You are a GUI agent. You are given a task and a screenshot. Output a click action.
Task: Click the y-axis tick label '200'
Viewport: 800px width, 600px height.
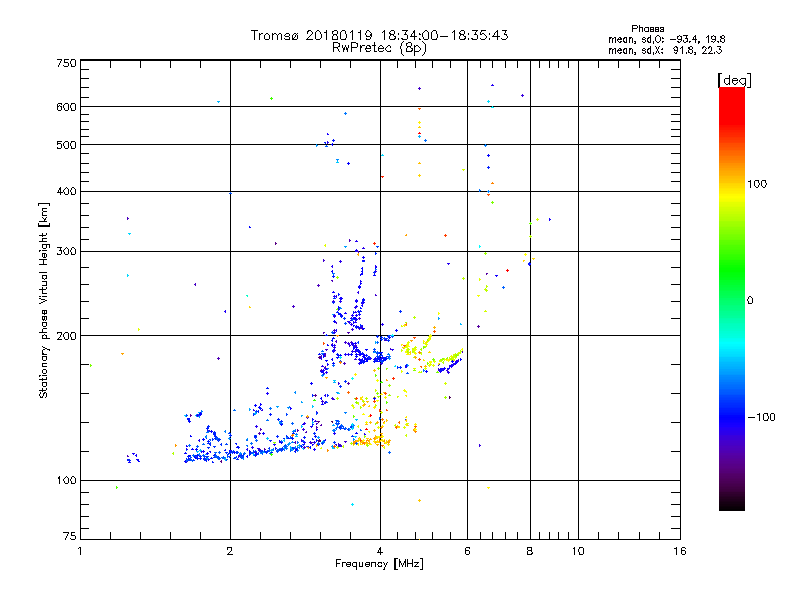coord(66,336)
